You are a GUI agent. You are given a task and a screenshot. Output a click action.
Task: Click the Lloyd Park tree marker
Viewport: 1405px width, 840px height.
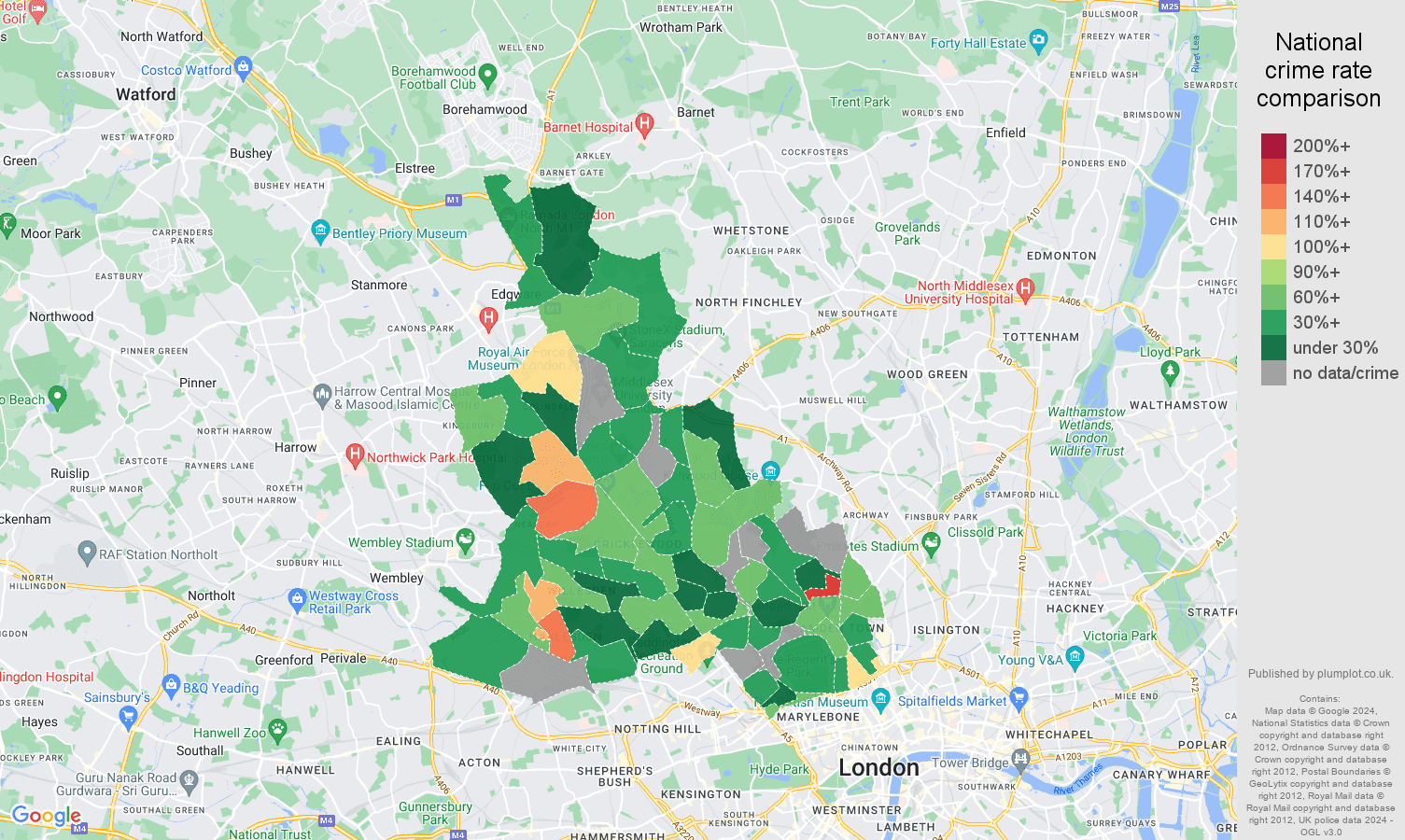(1171, 371)
